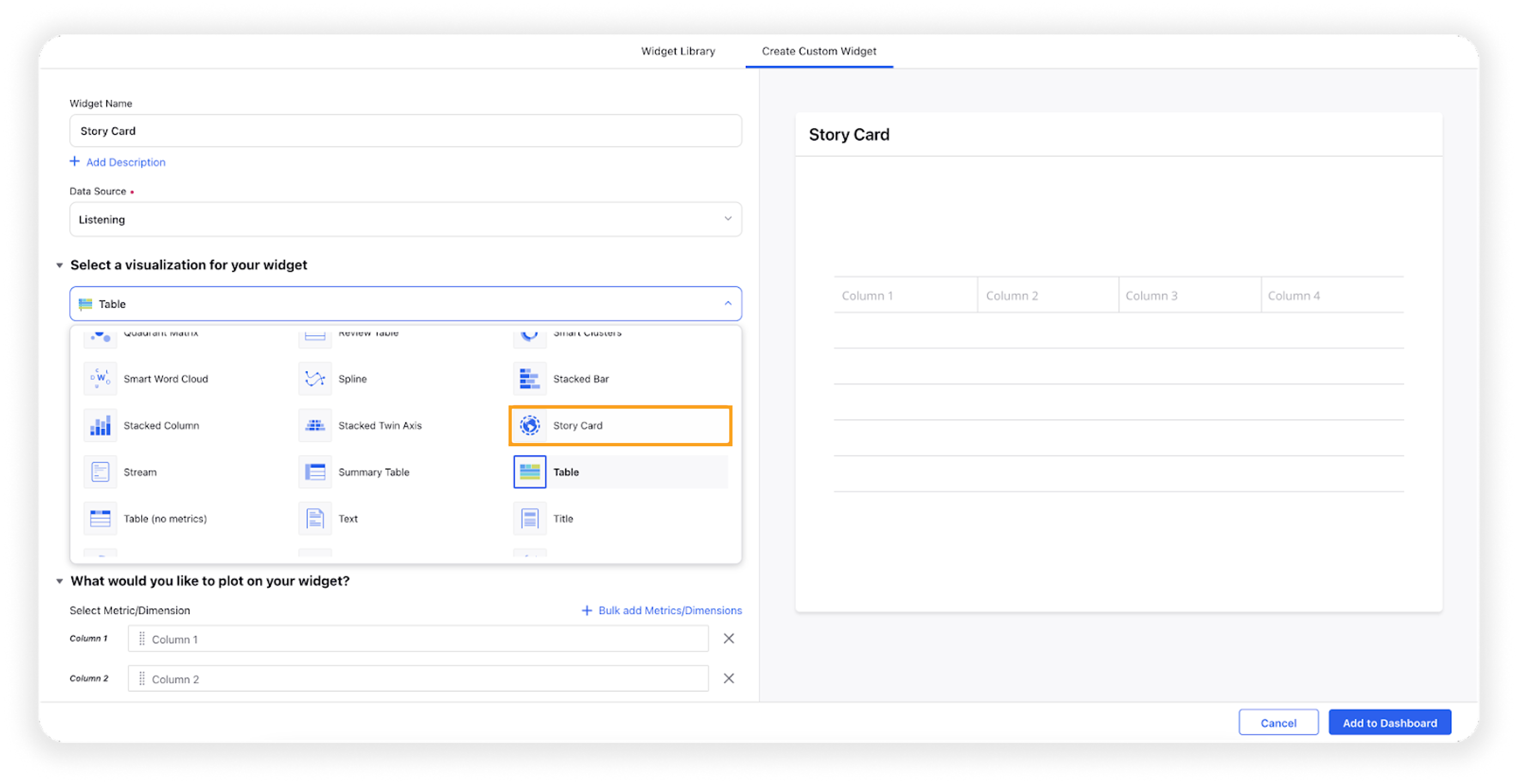Open the Data Source Listening dropdown
The width and height of the screenshot is (1518, 784).
[405, 219]
